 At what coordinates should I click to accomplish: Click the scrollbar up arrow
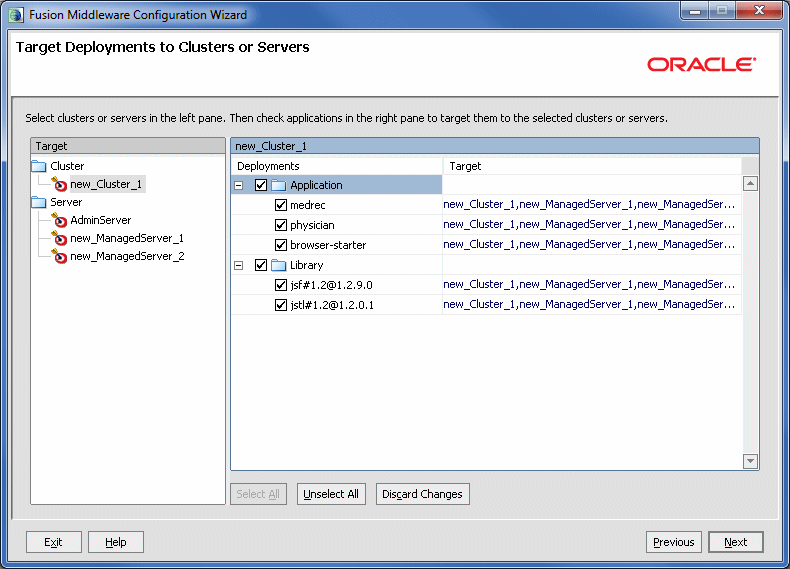click(x=750, y=184)
